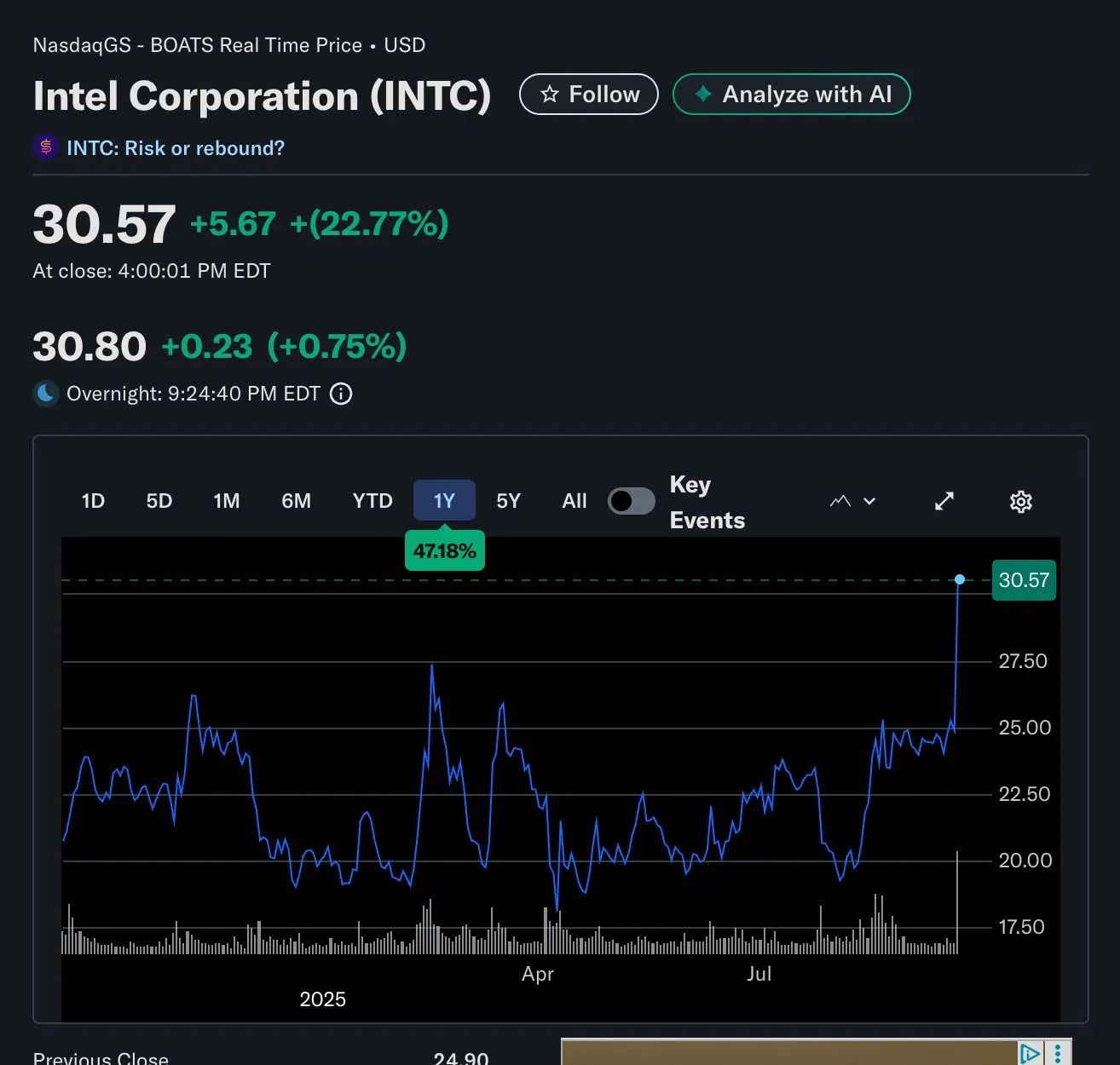1120x1065 pixels.
Task: Open 'INTC: Risk or rebound?' link
Action: point(176,148)
